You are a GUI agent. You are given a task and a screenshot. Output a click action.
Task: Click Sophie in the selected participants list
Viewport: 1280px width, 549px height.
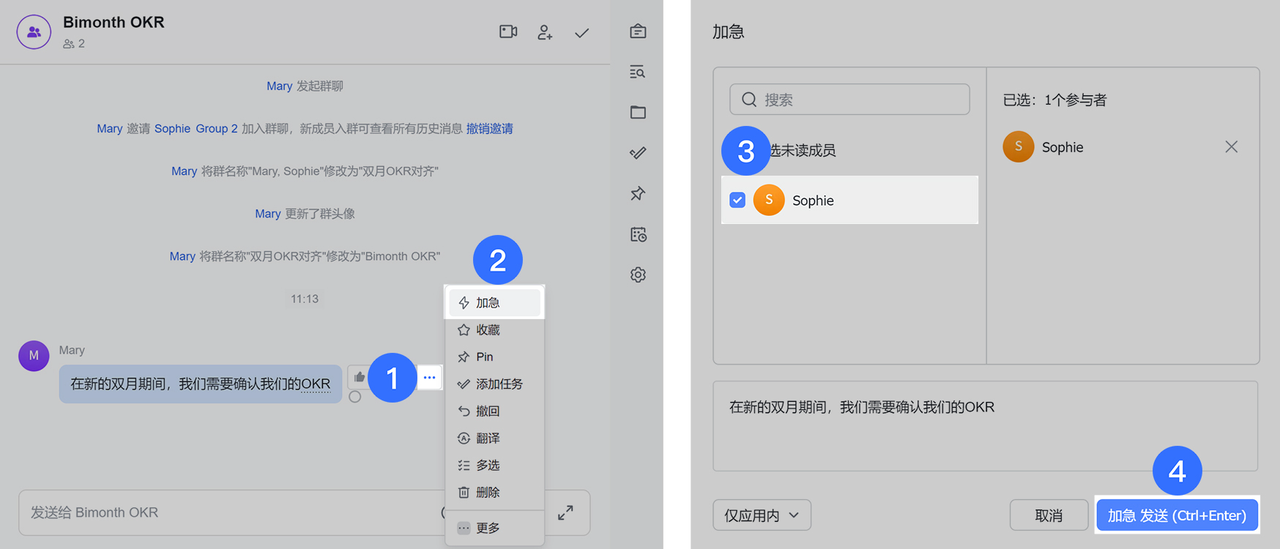pos(1062,147)
